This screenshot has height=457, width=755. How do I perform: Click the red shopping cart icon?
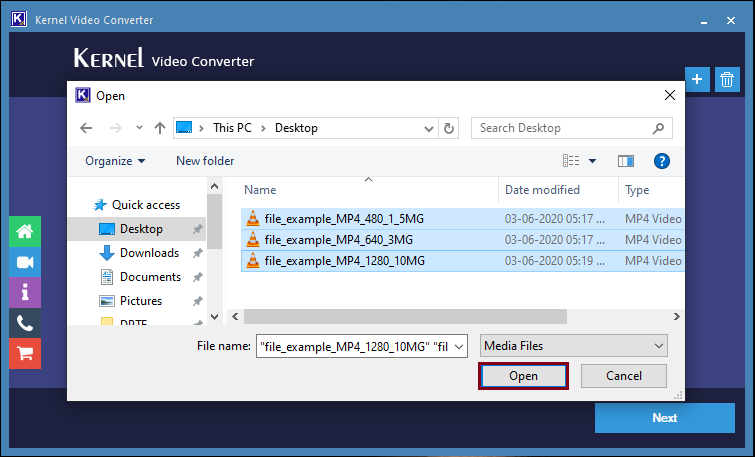click(25, 353)
